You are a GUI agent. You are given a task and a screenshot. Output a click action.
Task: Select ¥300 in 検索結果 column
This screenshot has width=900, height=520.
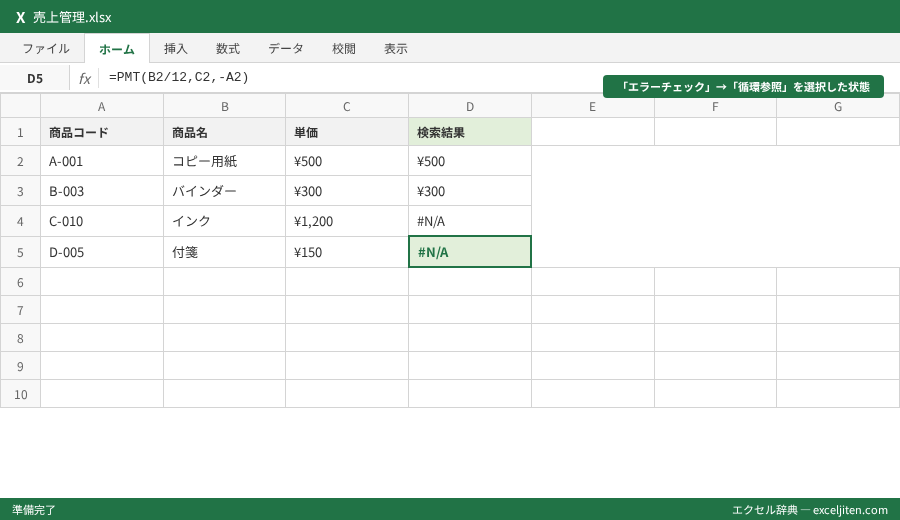470,191
